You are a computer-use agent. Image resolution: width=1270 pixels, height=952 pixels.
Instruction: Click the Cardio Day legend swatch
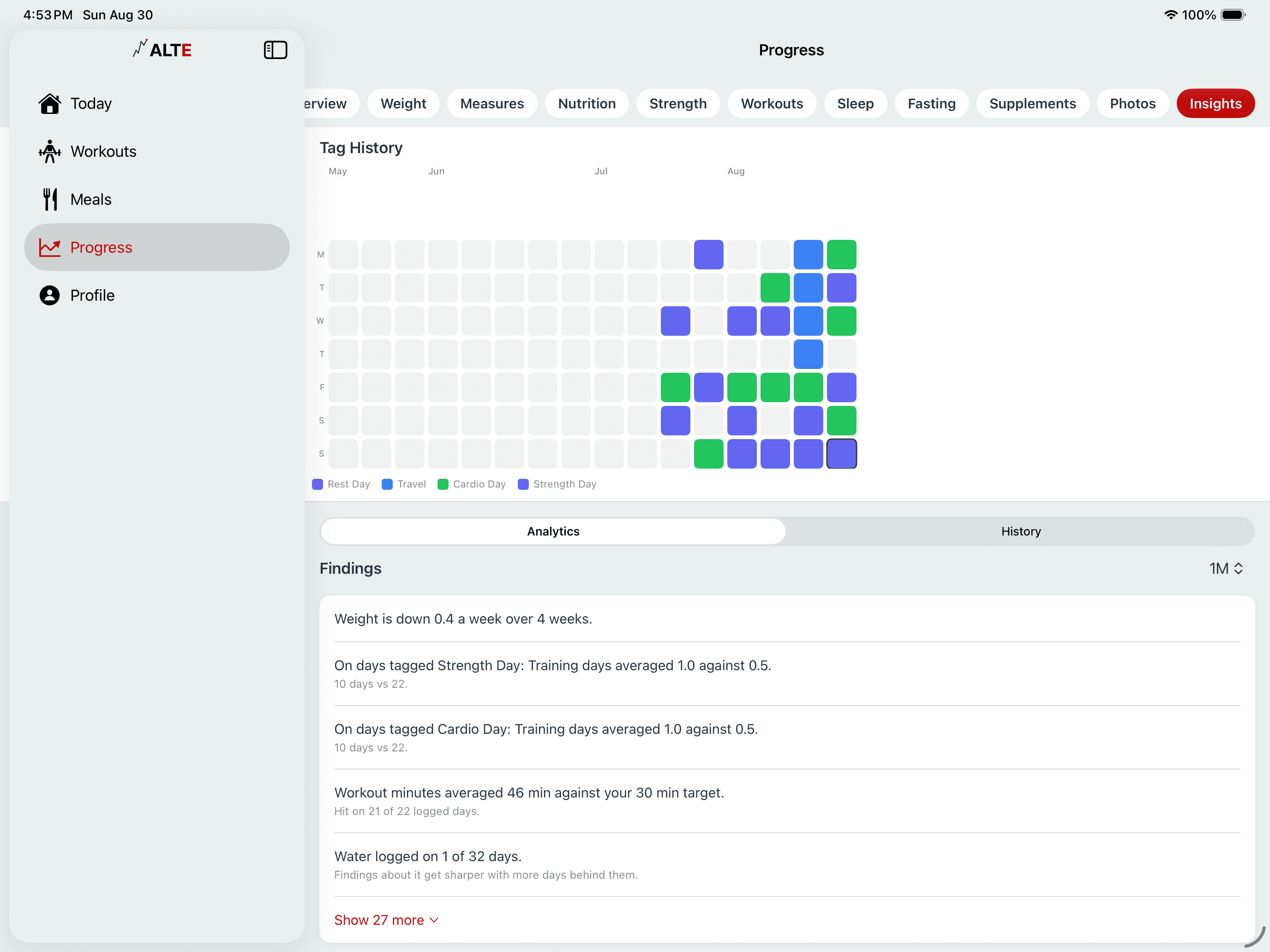click(x=443, y=484)
